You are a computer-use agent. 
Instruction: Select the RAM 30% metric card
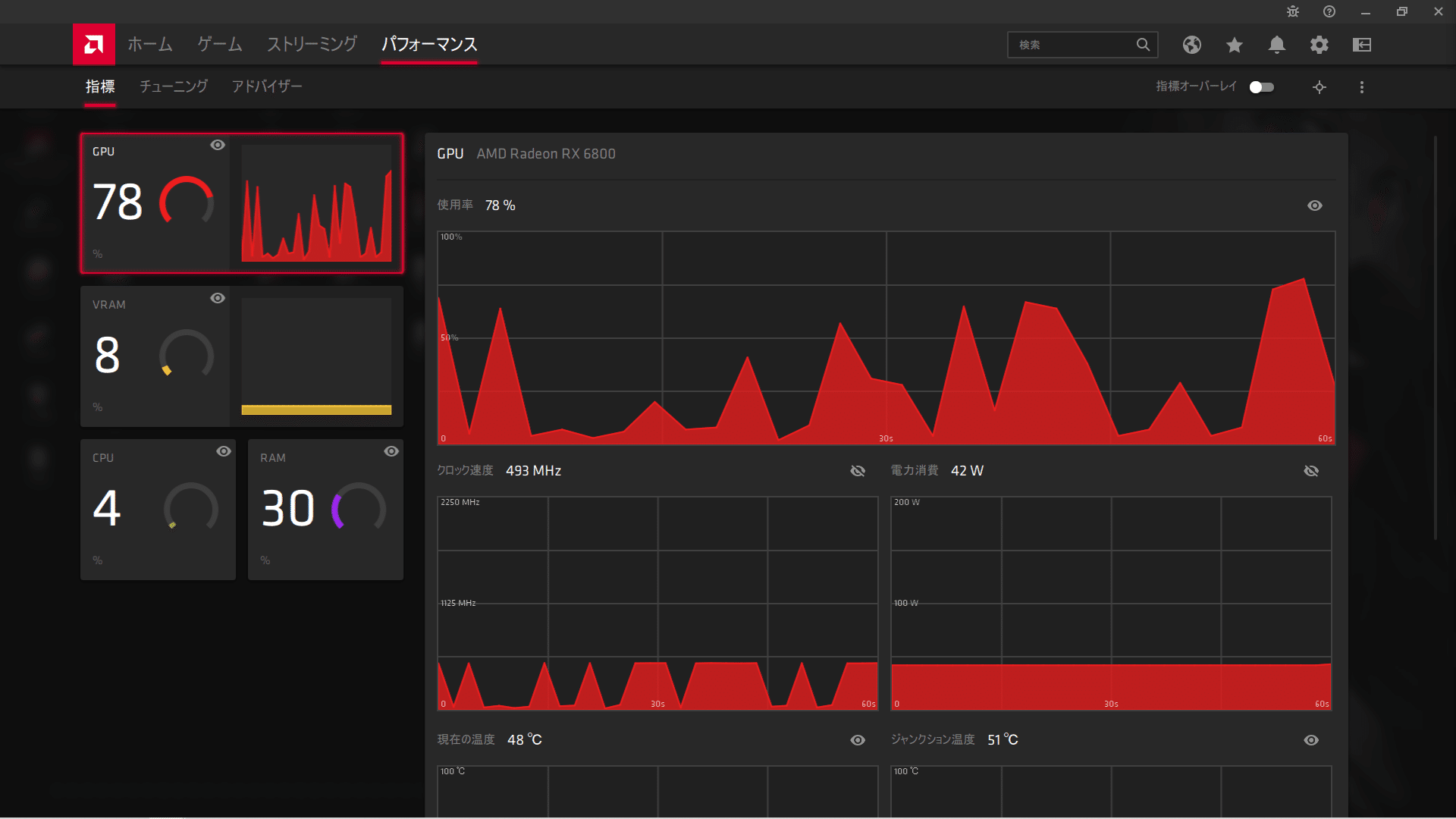point(325,510)
